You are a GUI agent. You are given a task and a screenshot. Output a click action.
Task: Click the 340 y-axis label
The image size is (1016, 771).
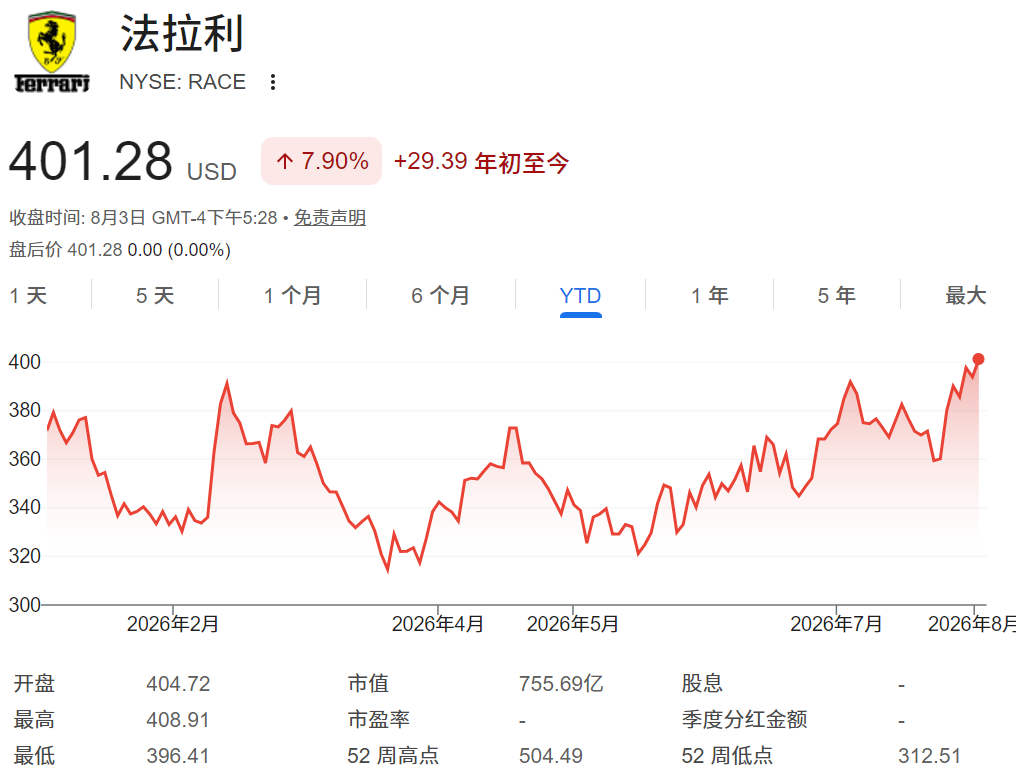(25, 507)
